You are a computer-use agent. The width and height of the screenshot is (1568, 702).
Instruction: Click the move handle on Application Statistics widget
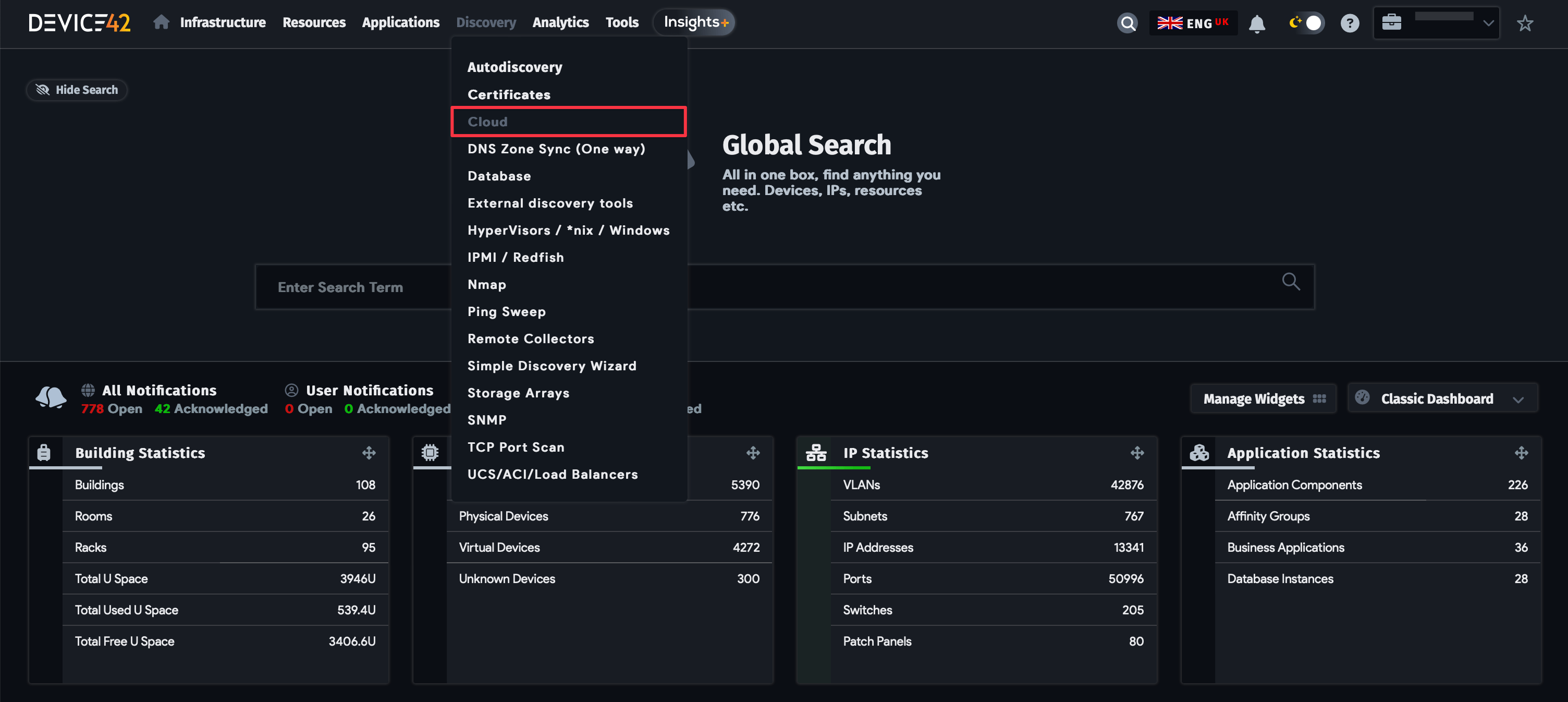click(1521, 452)
